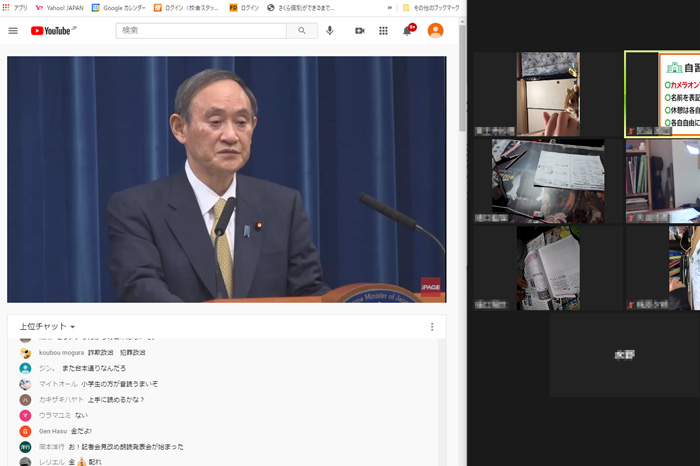Click the magnifier search button
This screenshot has width=700, height=466.
302,31
